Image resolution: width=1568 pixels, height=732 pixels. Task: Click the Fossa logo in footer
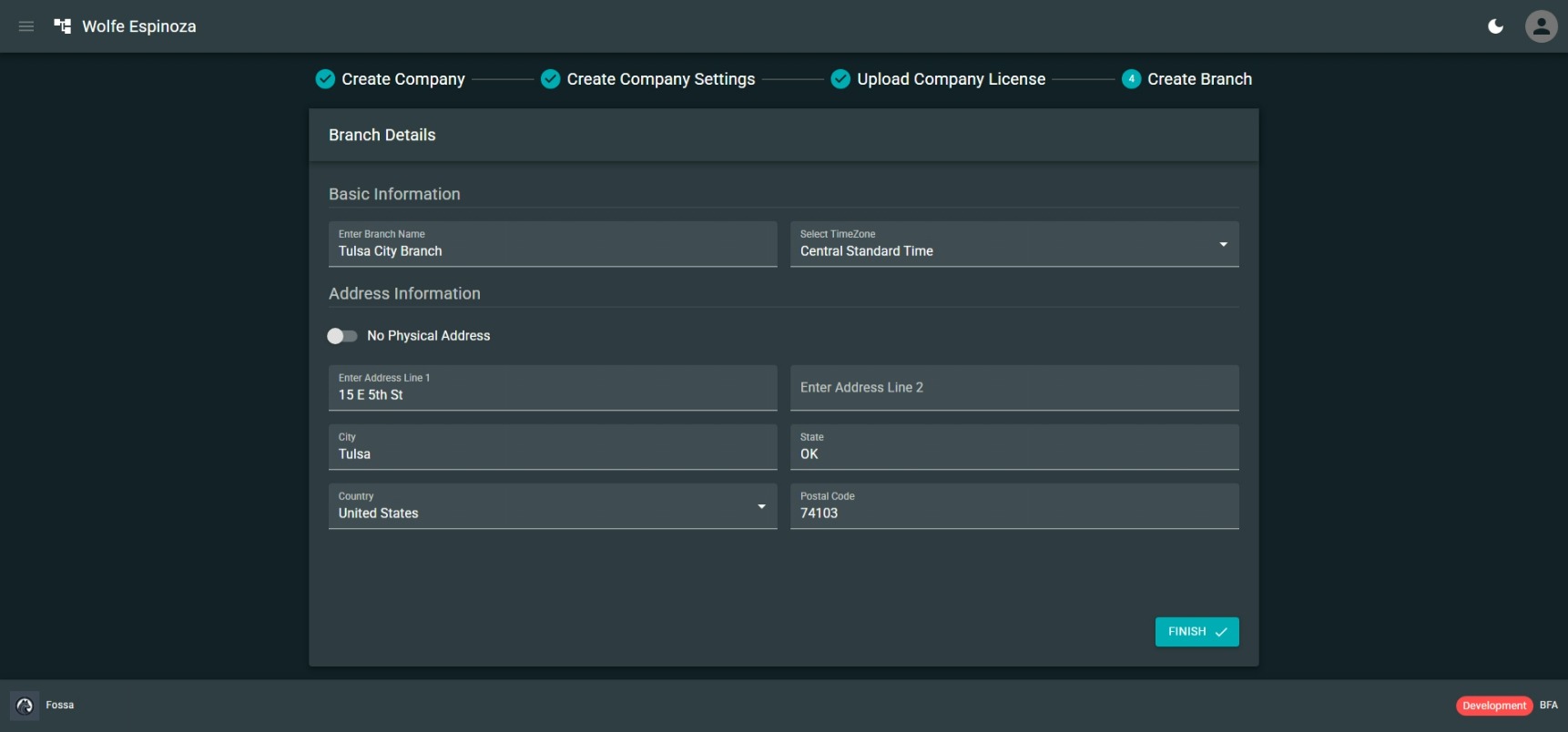[x=25, y=706]
